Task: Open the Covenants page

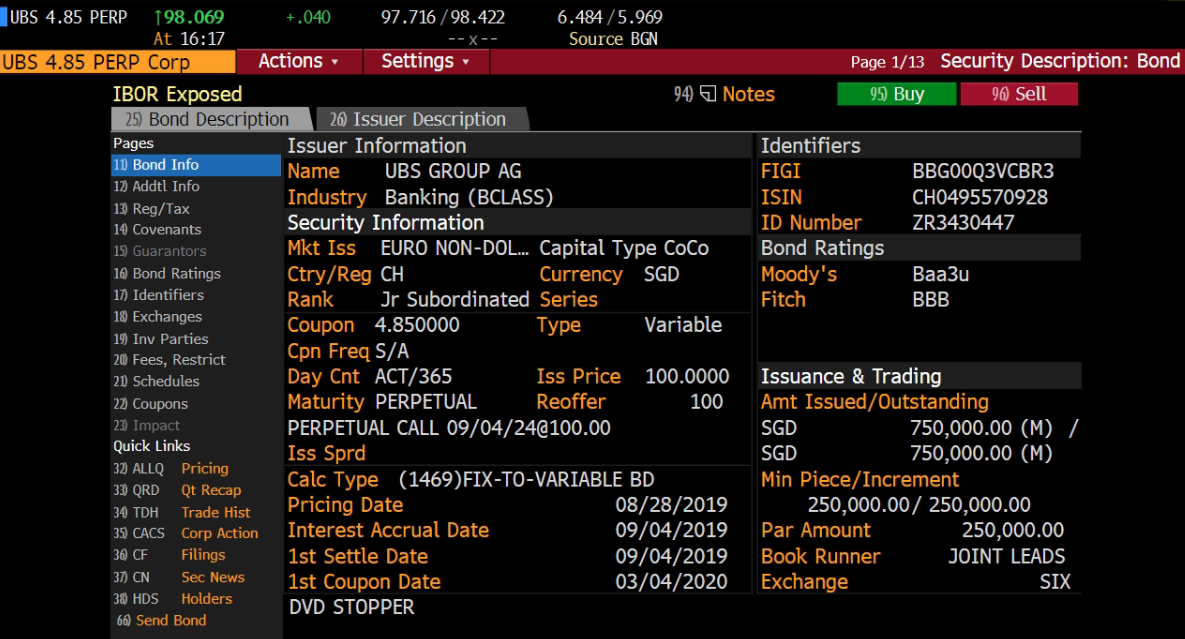Action: tap(157, 230)
